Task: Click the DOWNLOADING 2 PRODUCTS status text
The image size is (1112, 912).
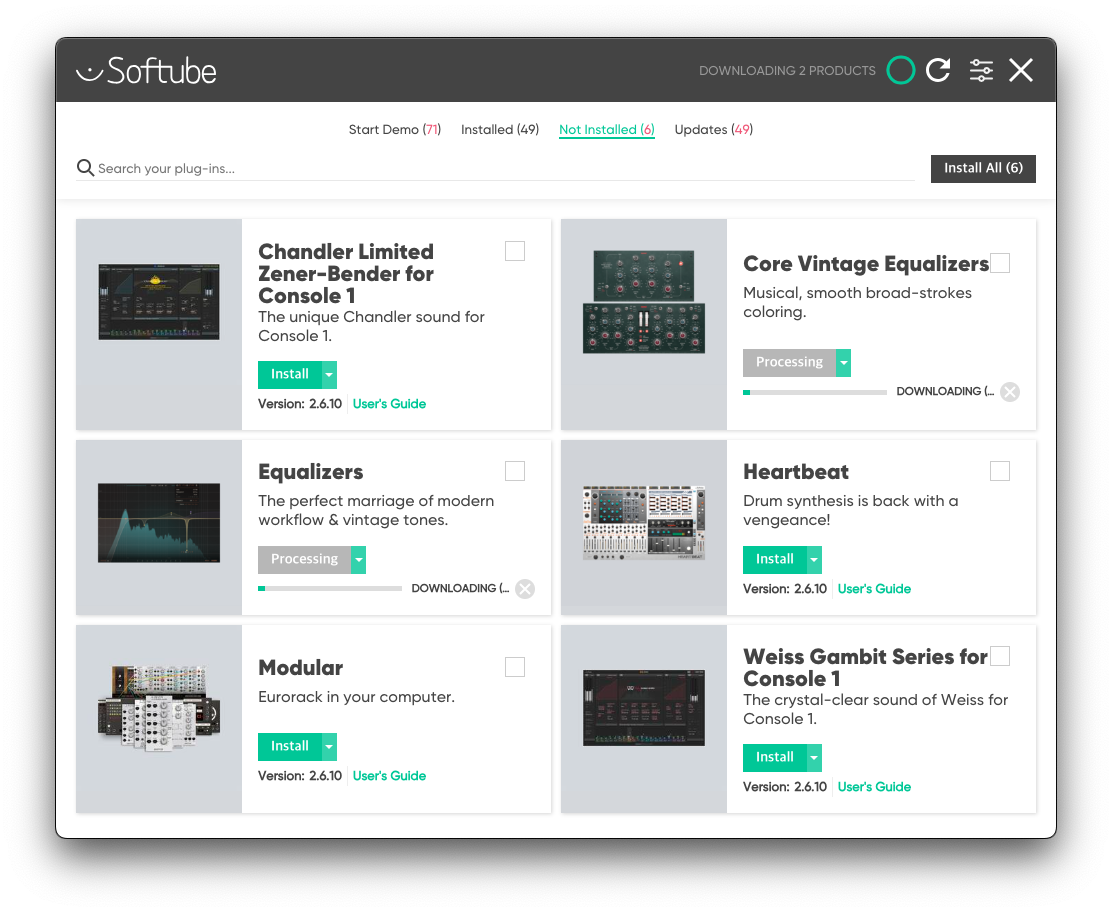Action: point(787,71)
